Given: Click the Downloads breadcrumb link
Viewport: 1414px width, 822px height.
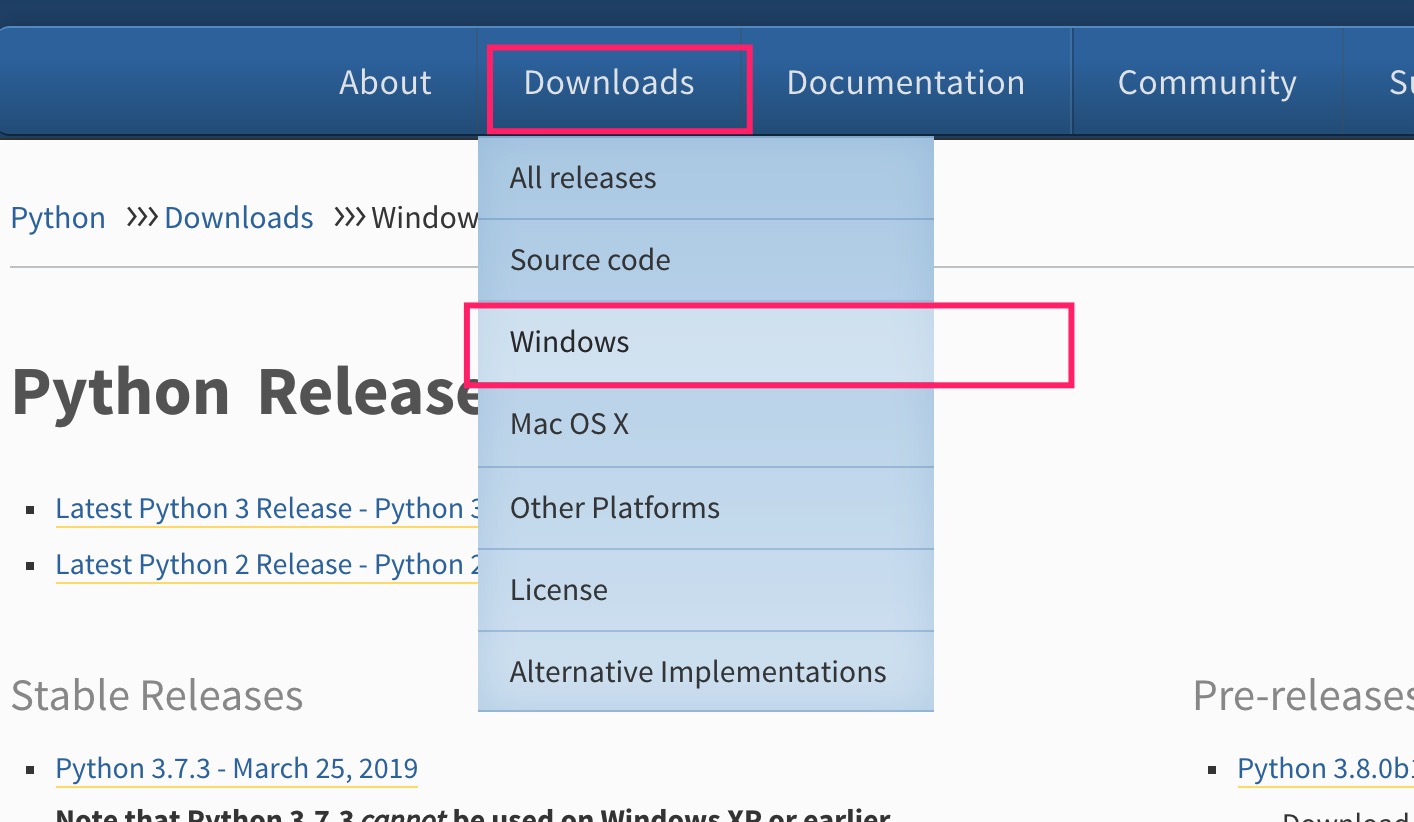Looking at the screenshot, I should coord(238,217).
